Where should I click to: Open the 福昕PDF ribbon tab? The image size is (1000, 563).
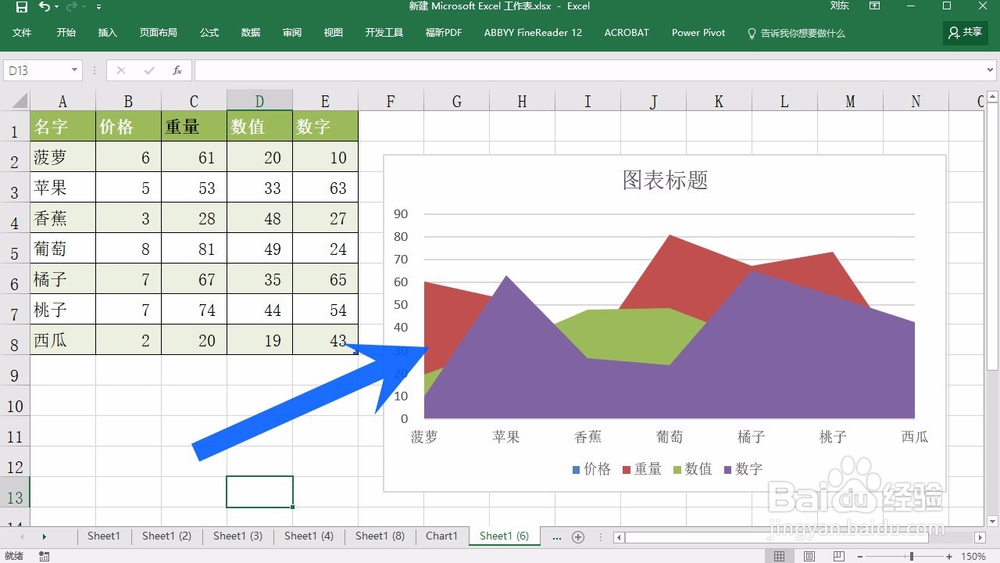[443, 33]
